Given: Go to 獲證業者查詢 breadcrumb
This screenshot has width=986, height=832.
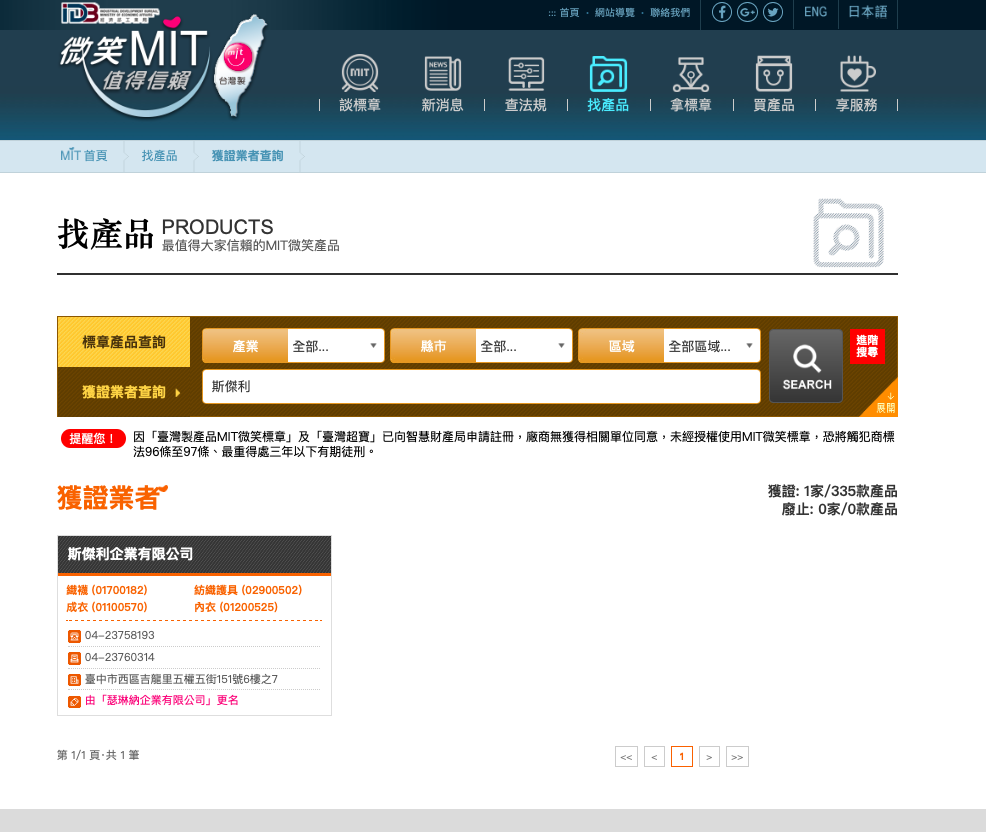Looking at the screenshot, I should (x=247, y=156).
